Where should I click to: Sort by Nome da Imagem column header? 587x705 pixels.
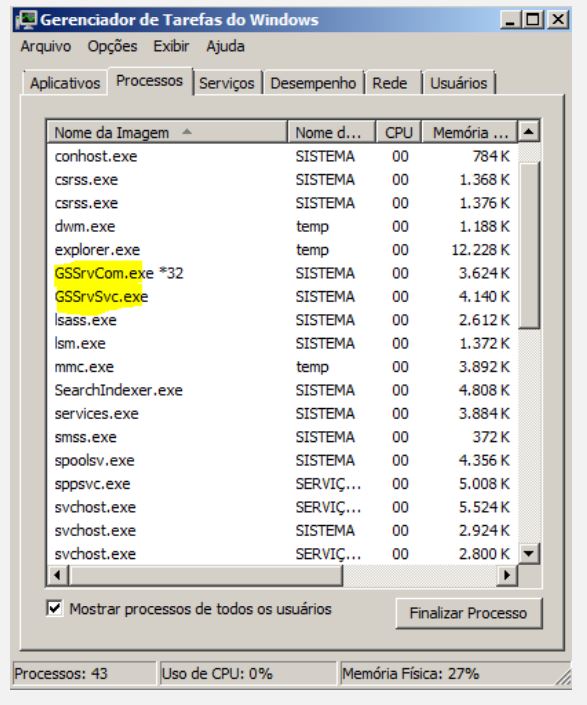(167, 133)
